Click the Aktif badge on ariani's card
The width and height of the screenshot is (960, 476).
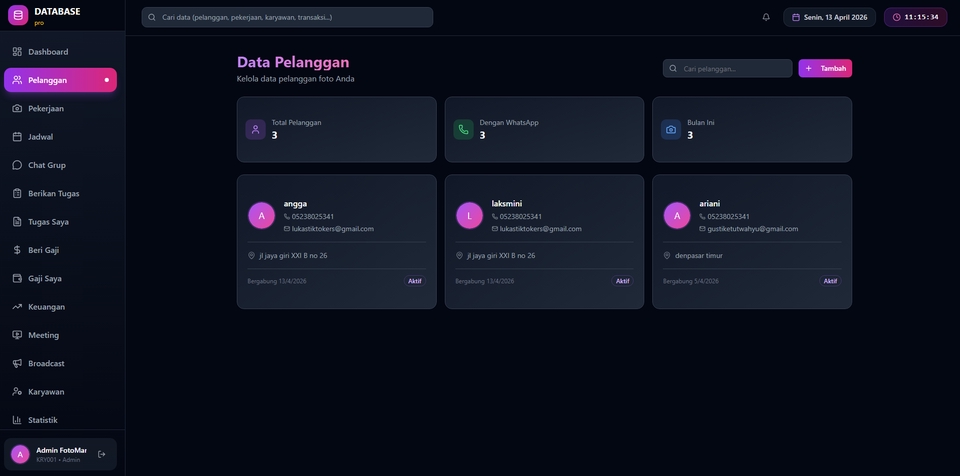coord(830,281)
